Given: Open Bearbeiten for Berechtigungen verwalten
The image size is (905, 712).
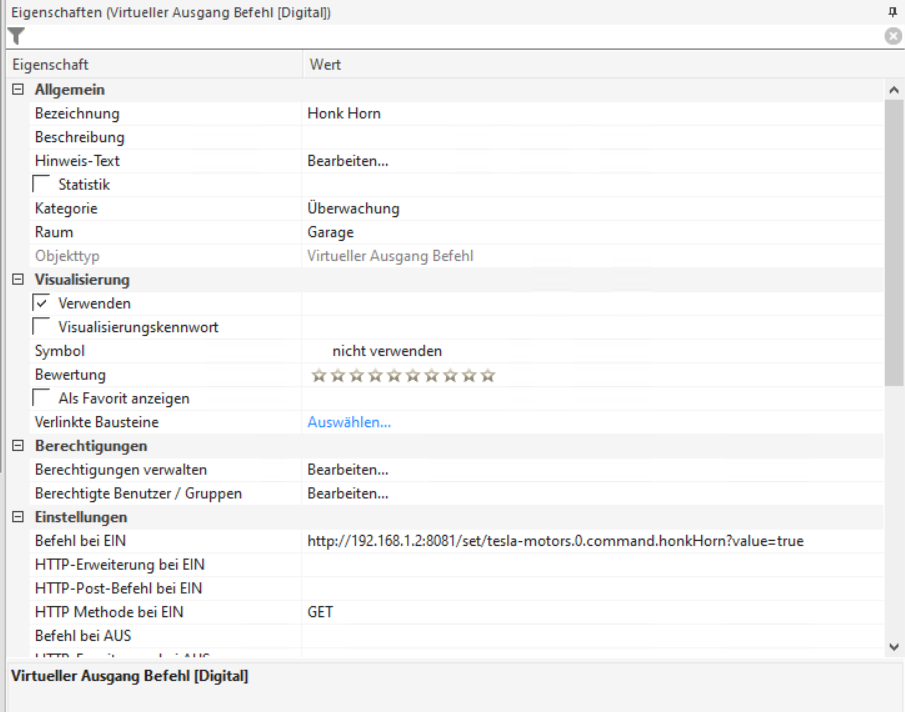Looking at the screenshot, I should click(347, 470).
